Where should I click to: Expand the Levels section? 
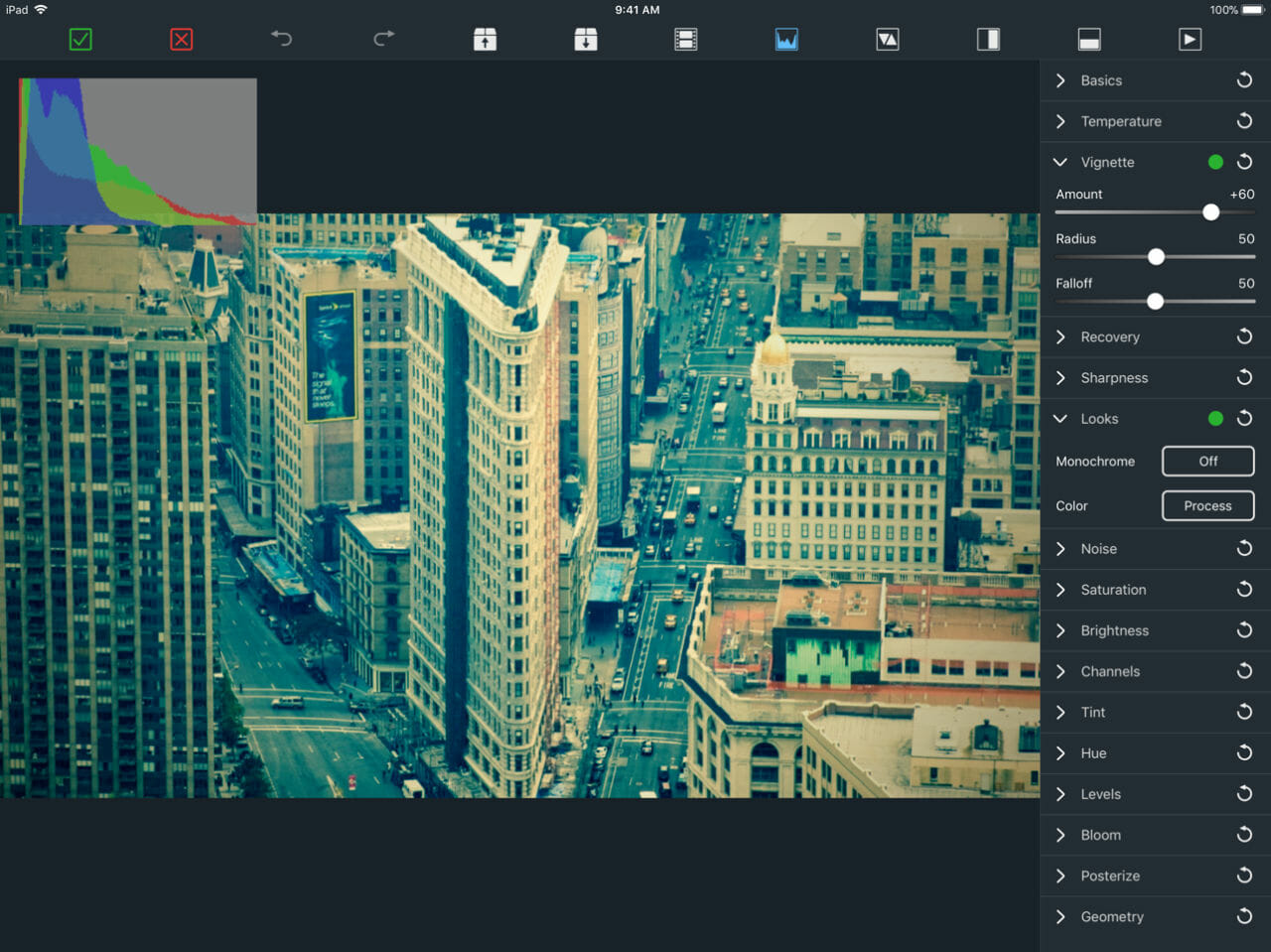click(1060, 794)
